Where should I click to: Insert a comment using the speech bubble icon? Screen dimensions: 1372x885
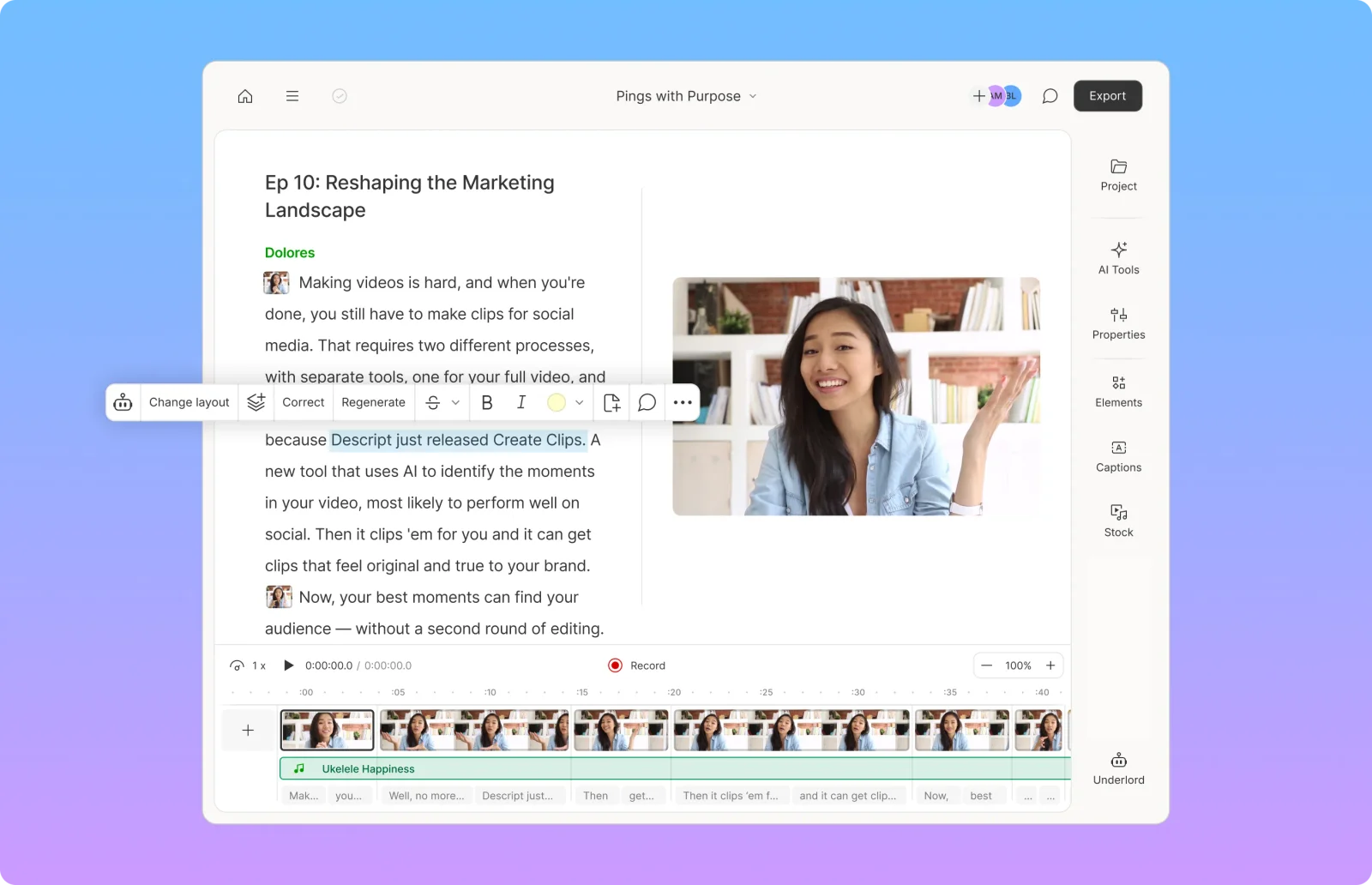(x=647, y=402)
